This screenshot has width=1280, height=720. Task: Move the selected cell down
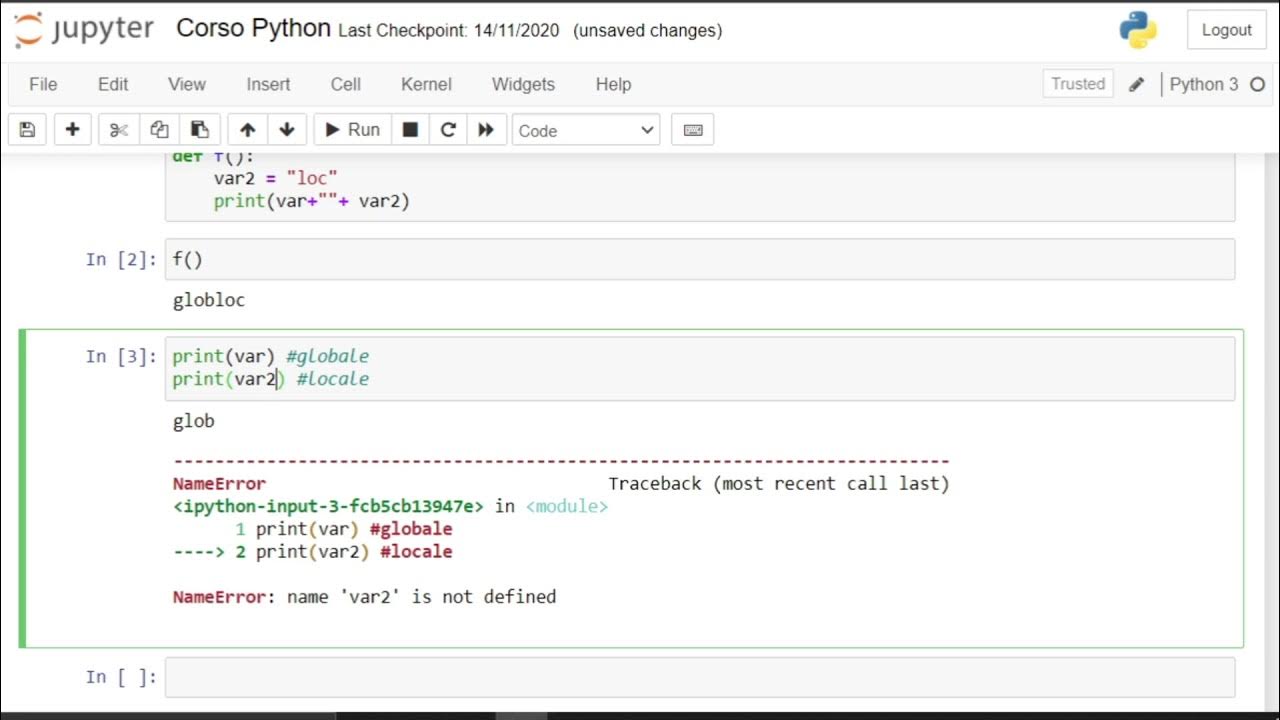287,130
